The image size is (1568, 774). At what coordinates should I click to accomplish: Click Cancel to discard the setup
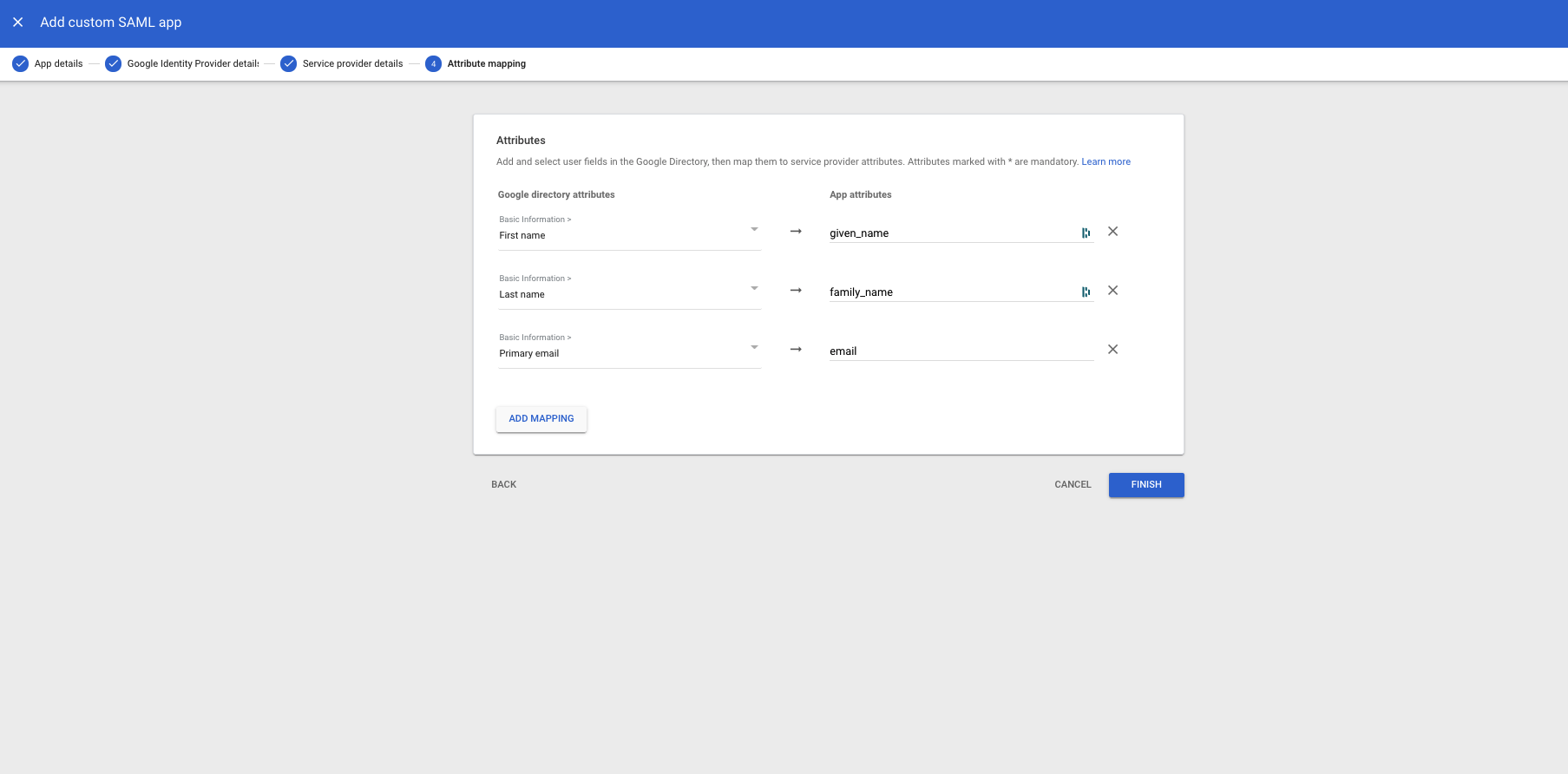click(x=1073, y=484)
